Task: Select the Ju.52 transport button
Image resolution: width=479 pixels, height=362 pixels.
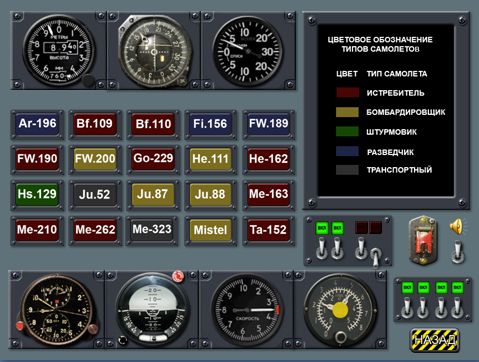Action: click(x=95, y=194)
